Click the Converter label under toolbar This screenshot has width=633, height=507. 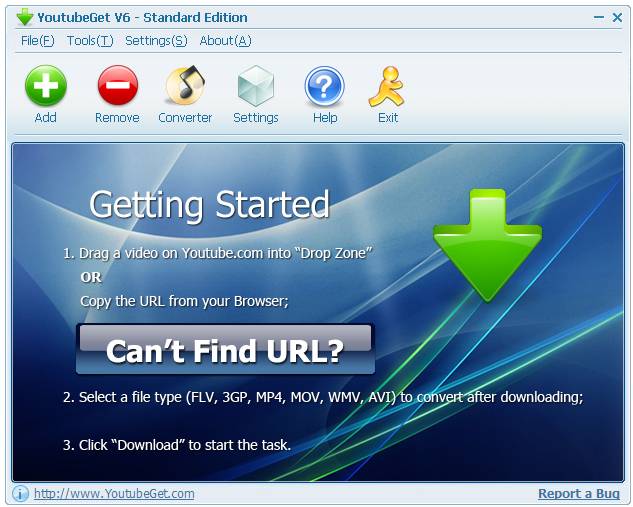pyautogui.click(x=185, y=118)
